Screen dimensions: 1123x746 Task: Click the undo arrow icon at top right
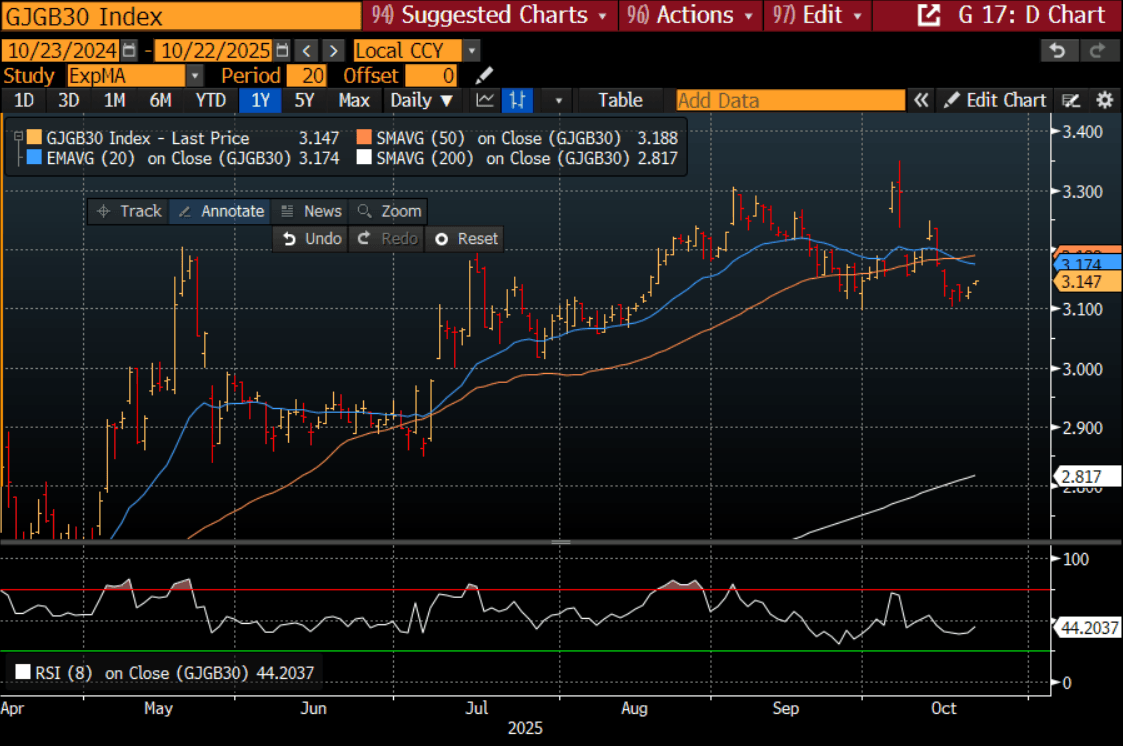coord(1058,51)
